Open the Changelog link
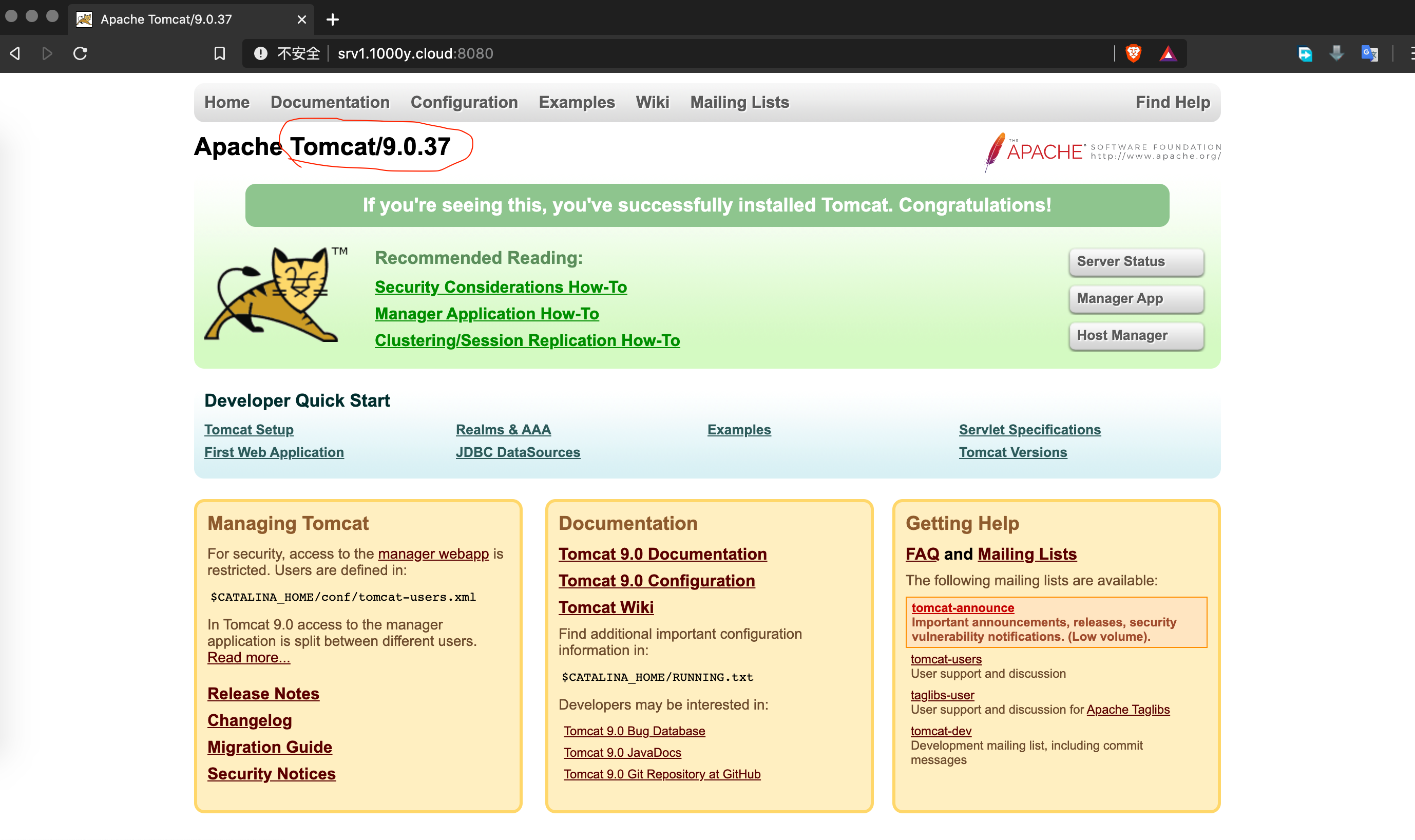Viewport: 1415px width, 840px height. 250,720
